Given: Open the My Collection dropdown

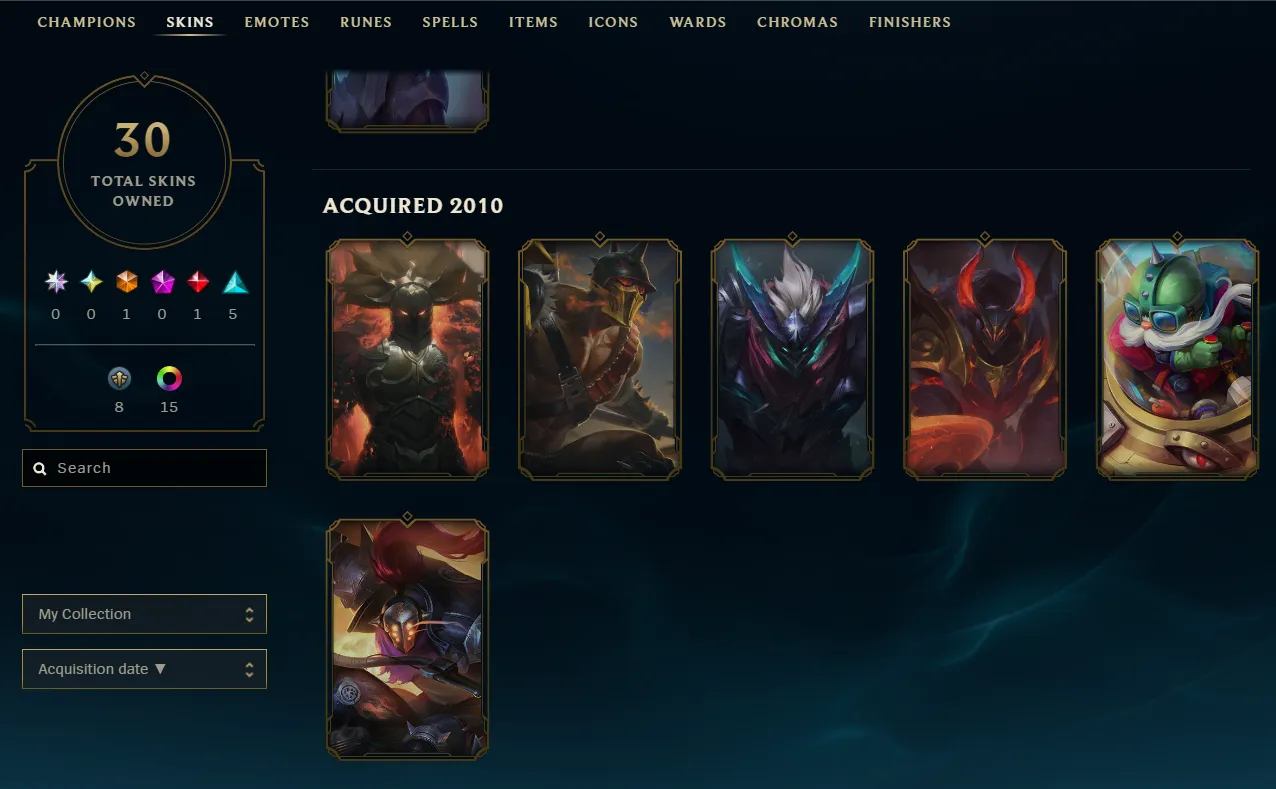Looking at the screenshot, I should 144,614.
